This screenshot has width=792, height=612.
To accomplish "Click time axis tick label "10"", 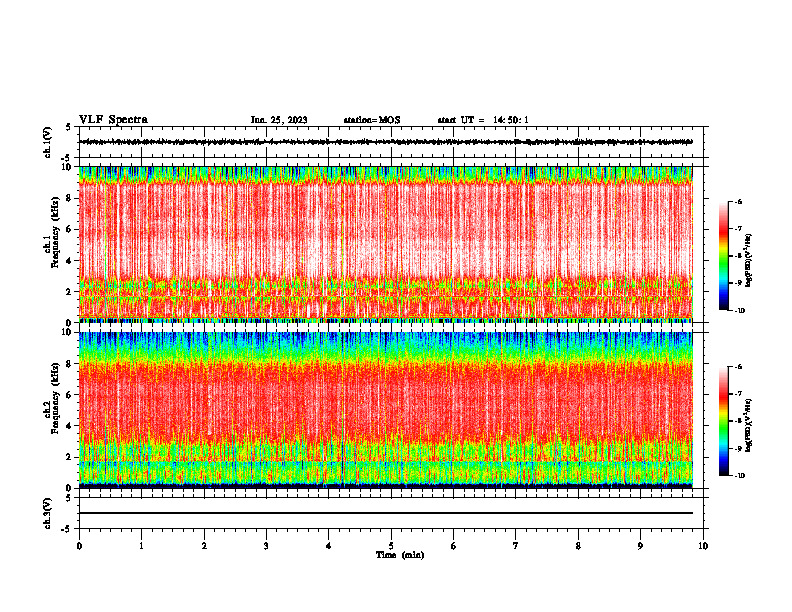I will pos(703,546).
